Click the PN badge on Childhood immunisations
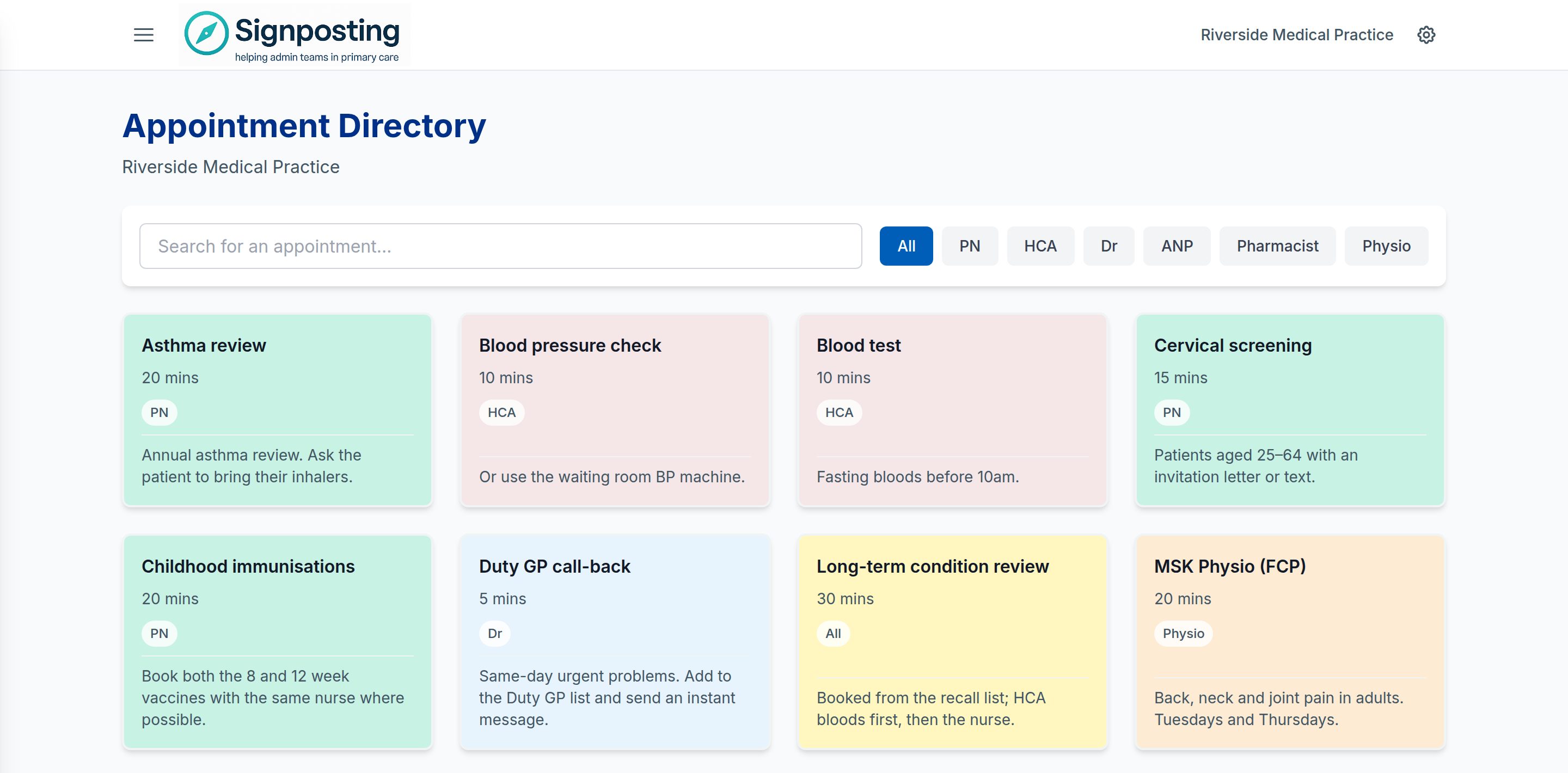 160,633
